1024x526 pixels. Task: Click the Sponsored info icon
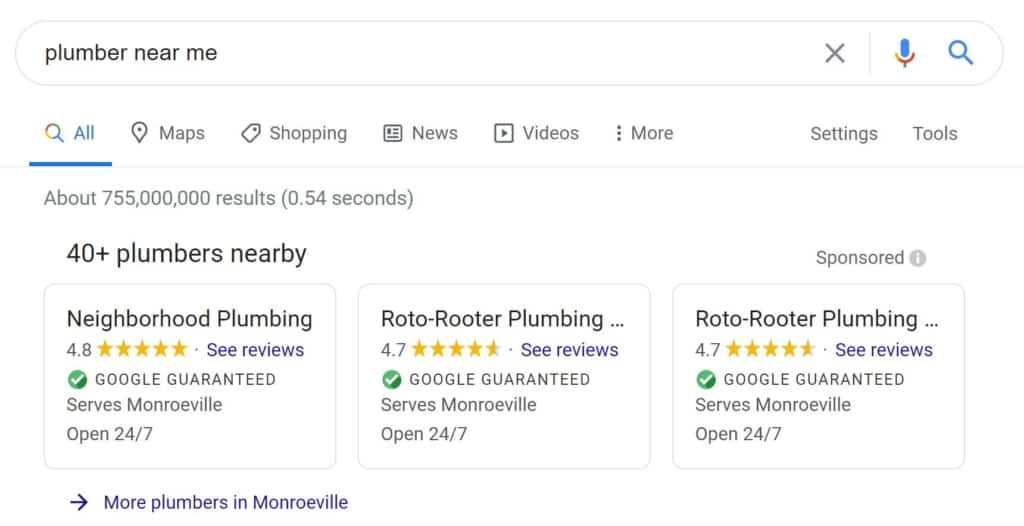[x=917, y=258]
